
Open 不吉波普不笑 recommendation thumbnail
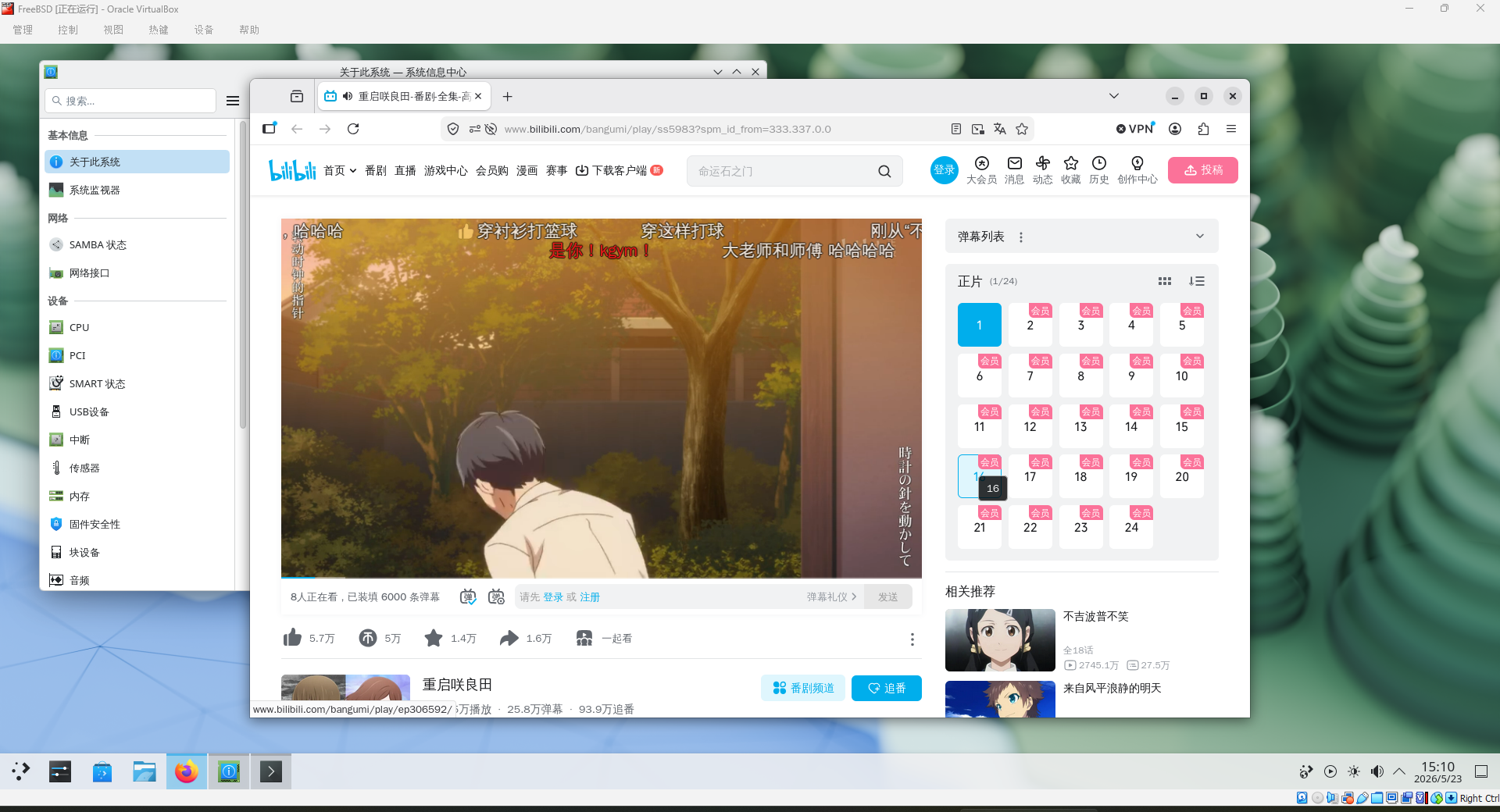point(1000,640)
